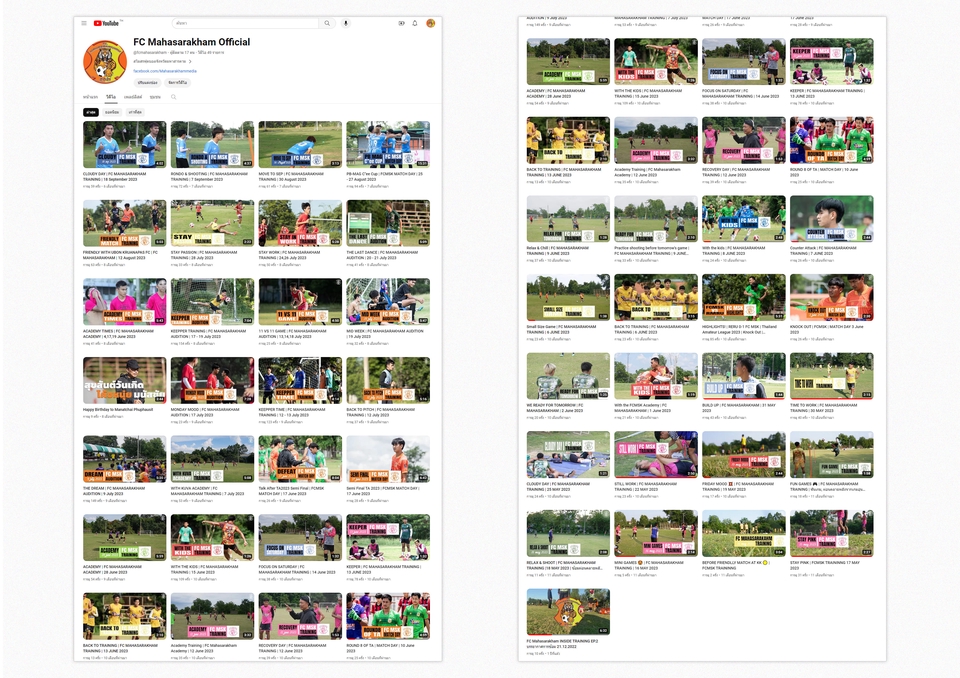Open MID WEEK audition 19 July thumbnail
Screen dimensions: 960x678
(388, 302)
